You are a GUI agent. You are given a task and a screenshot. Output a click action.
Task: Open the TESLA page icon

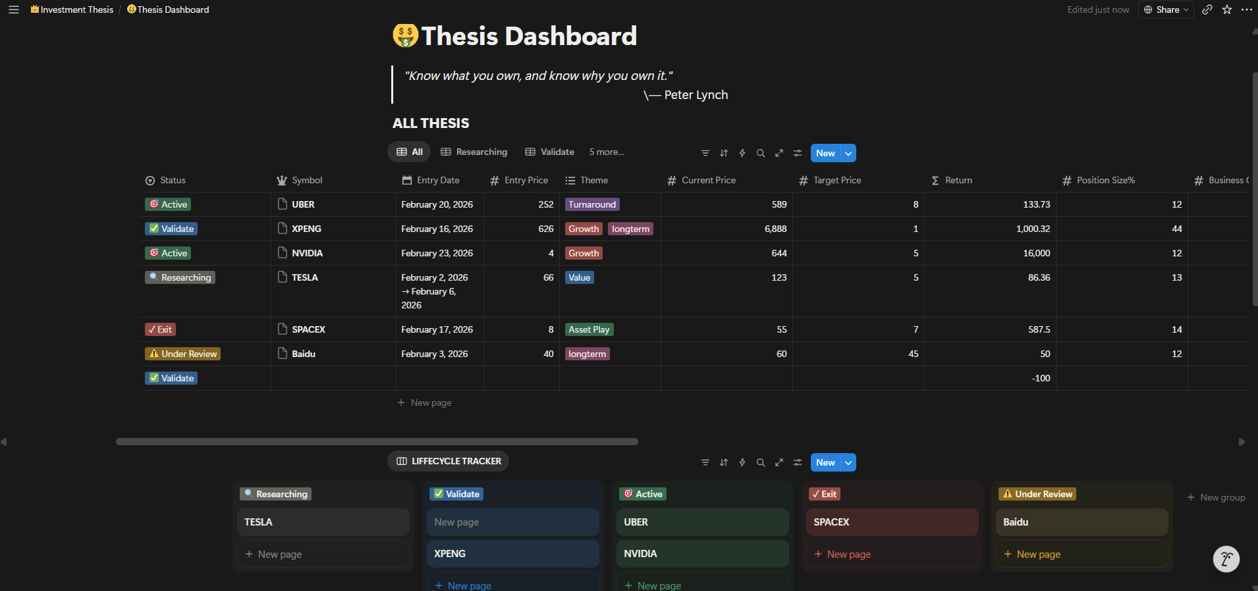click(282, 277)
